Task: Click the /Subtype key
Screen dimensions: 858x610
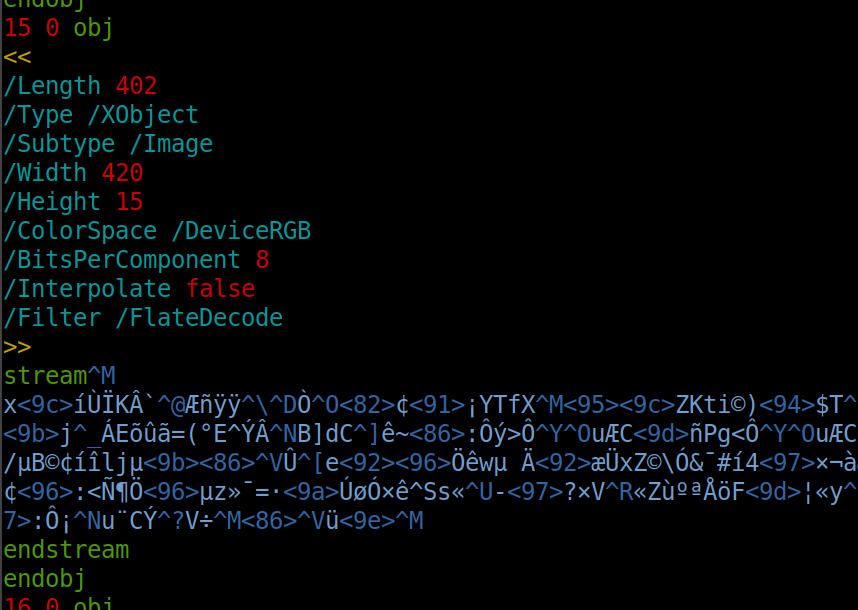Action: click(60, 144)
